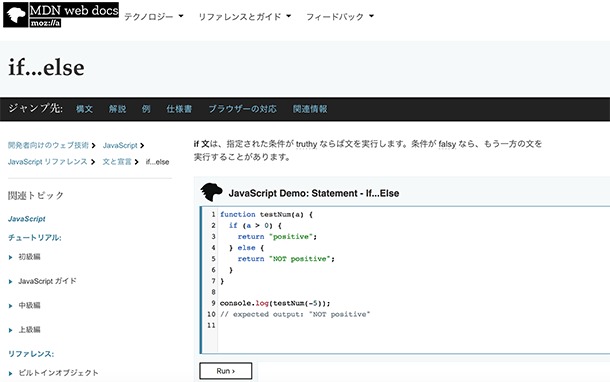This screenshot has height=382, width=610.
Task: Jump to the 関連情報 section
Action: pyautogui.click(x=310, y=109)
